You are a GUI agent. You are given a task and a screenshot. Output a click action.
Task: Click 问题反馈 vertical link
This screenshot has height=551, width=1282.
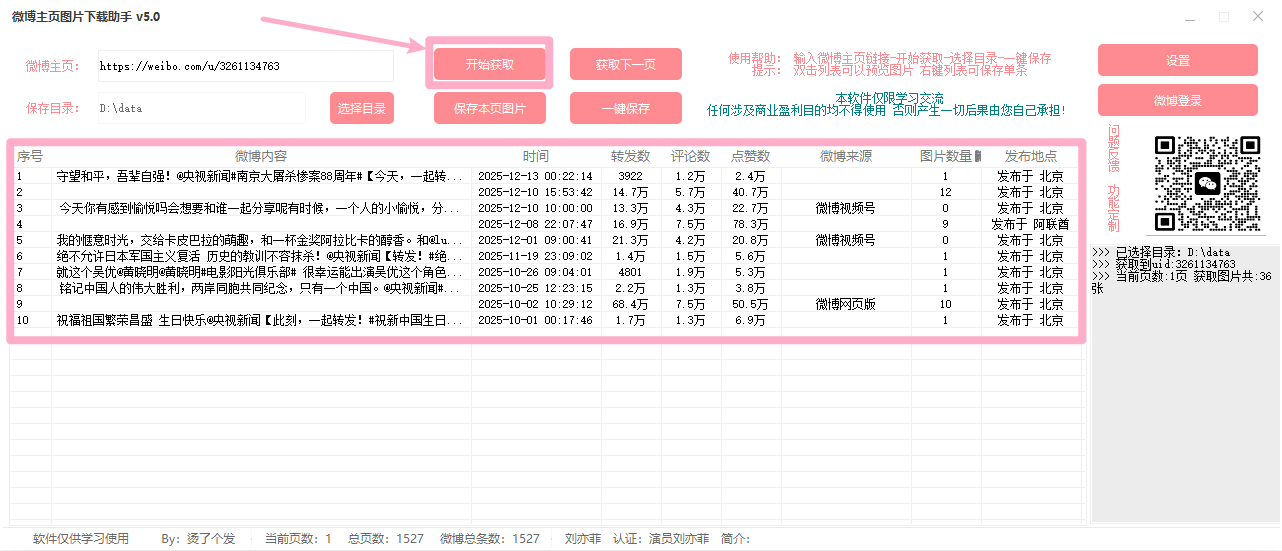click(1114, 150)
